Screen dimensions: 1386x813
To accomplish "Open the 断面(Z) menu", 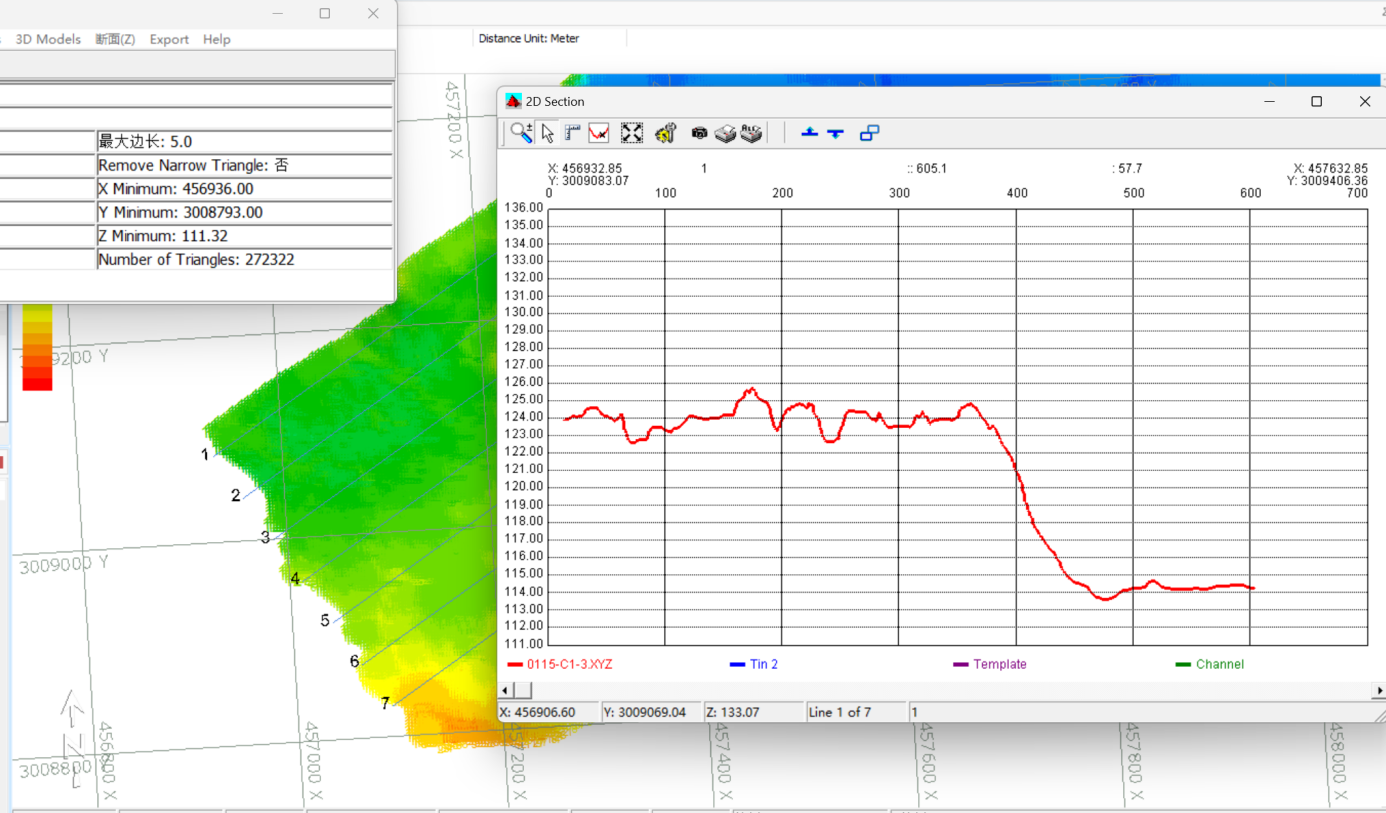I will [x=115, y=39].
